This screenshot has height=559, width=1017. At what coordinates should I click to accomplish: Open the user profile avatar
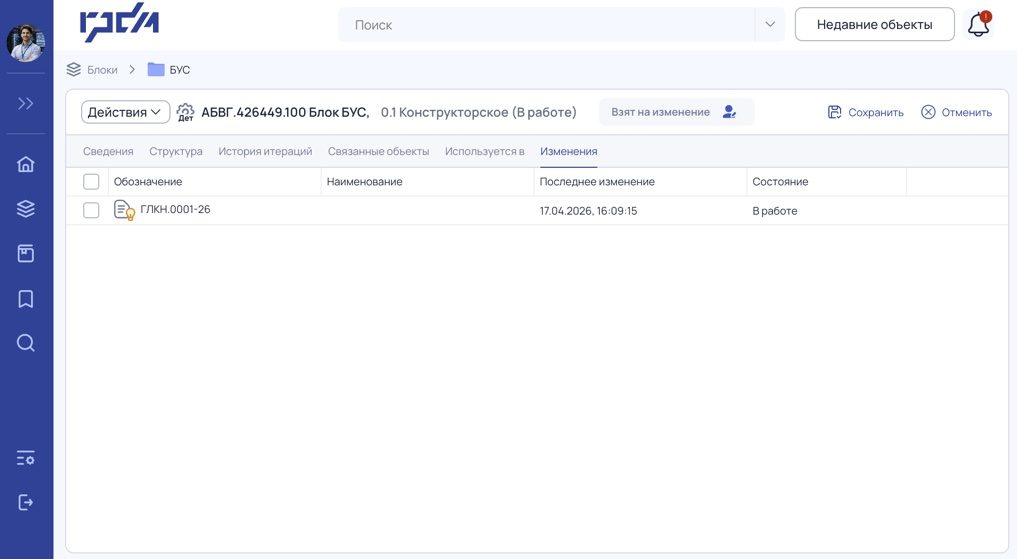[25, 43]
